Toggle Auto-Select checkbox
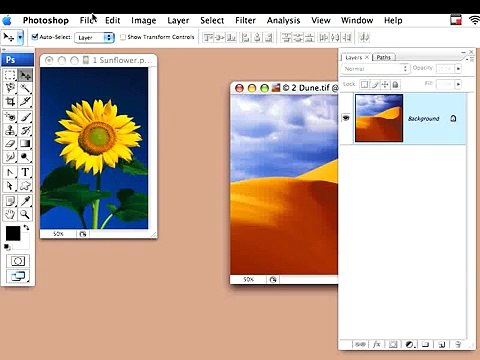This screenshot has width=480, height=360. [x=35, y=37]
